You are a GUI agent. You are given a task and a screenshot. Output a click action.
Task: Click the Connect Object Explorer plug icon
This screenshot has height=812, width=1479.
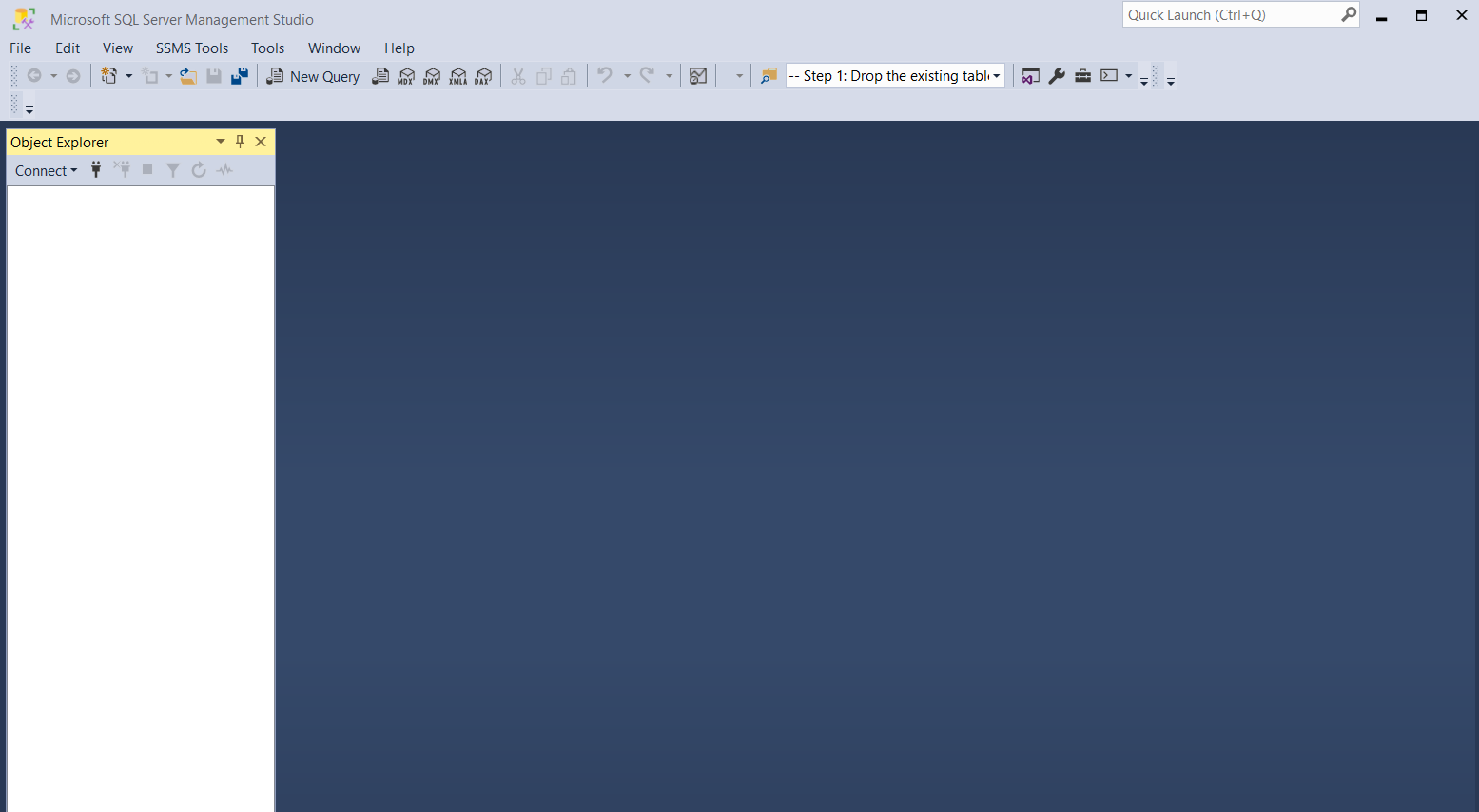(96, 170)
